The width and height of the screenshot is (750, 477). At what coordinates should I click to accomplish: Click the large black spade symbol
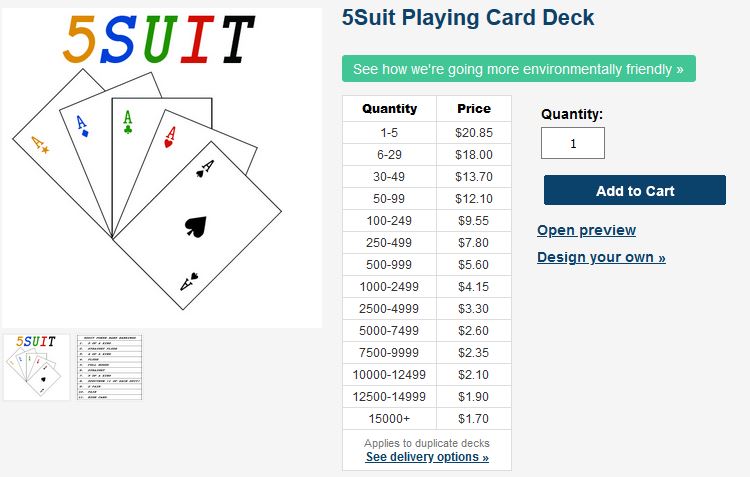coord(196,226)
